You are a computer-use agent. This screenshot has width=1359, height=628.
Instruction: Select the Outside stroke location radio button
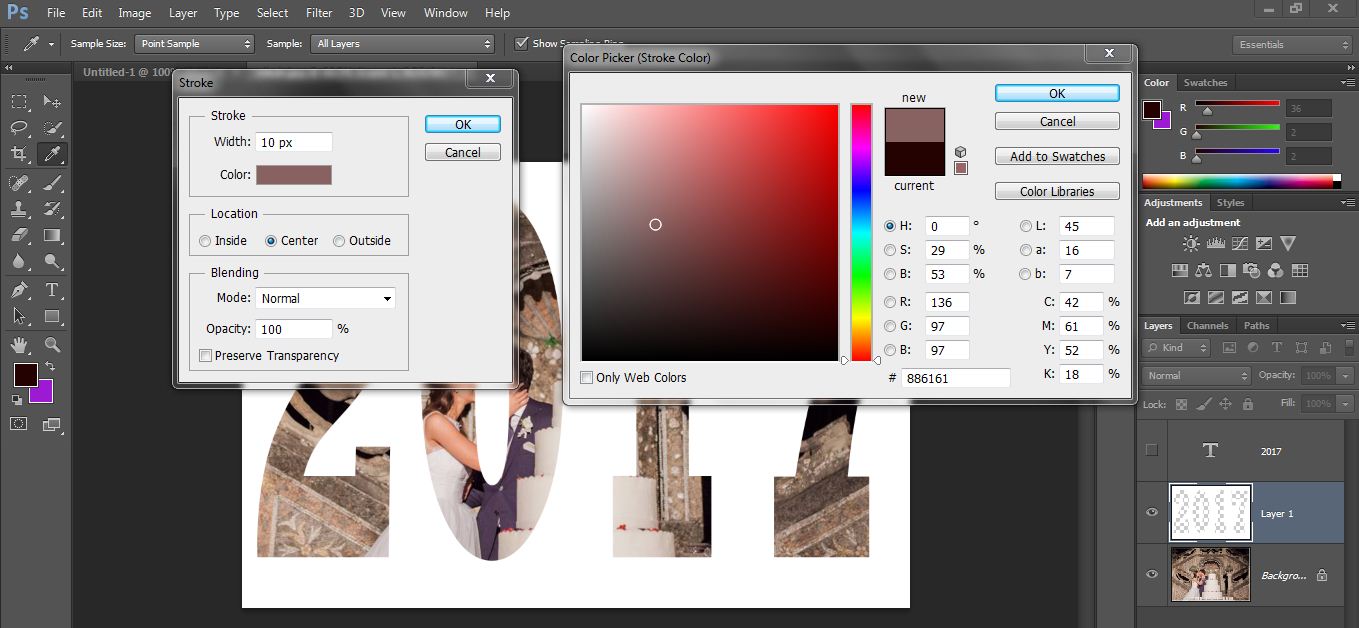[340, 240]
